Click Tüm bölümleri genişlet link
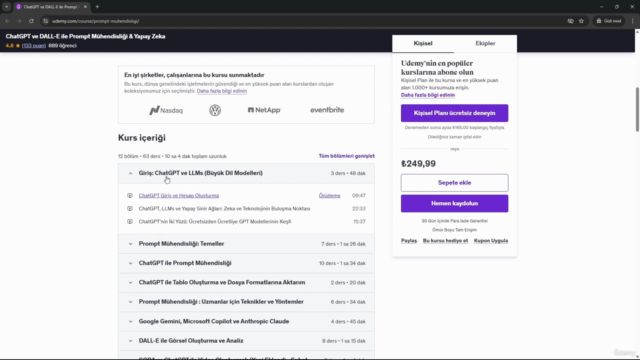 coord(347,156)
